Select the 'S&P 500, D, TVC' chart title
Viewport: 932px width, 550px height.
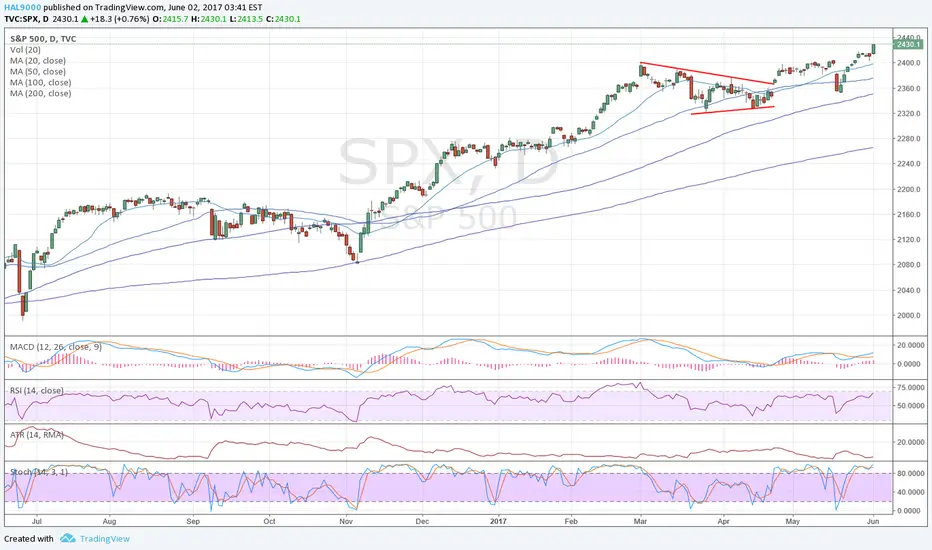[x=43, y=39]
